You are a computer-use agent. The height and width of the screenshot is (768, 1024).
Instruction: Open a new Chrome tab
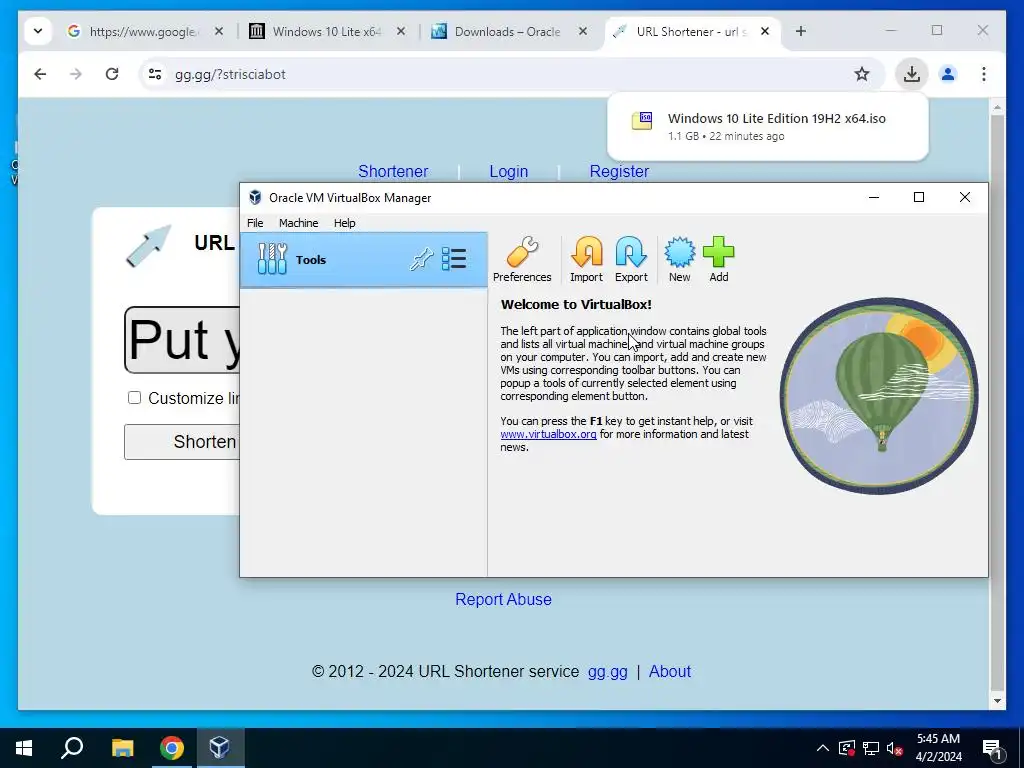(x=801, y=31)
